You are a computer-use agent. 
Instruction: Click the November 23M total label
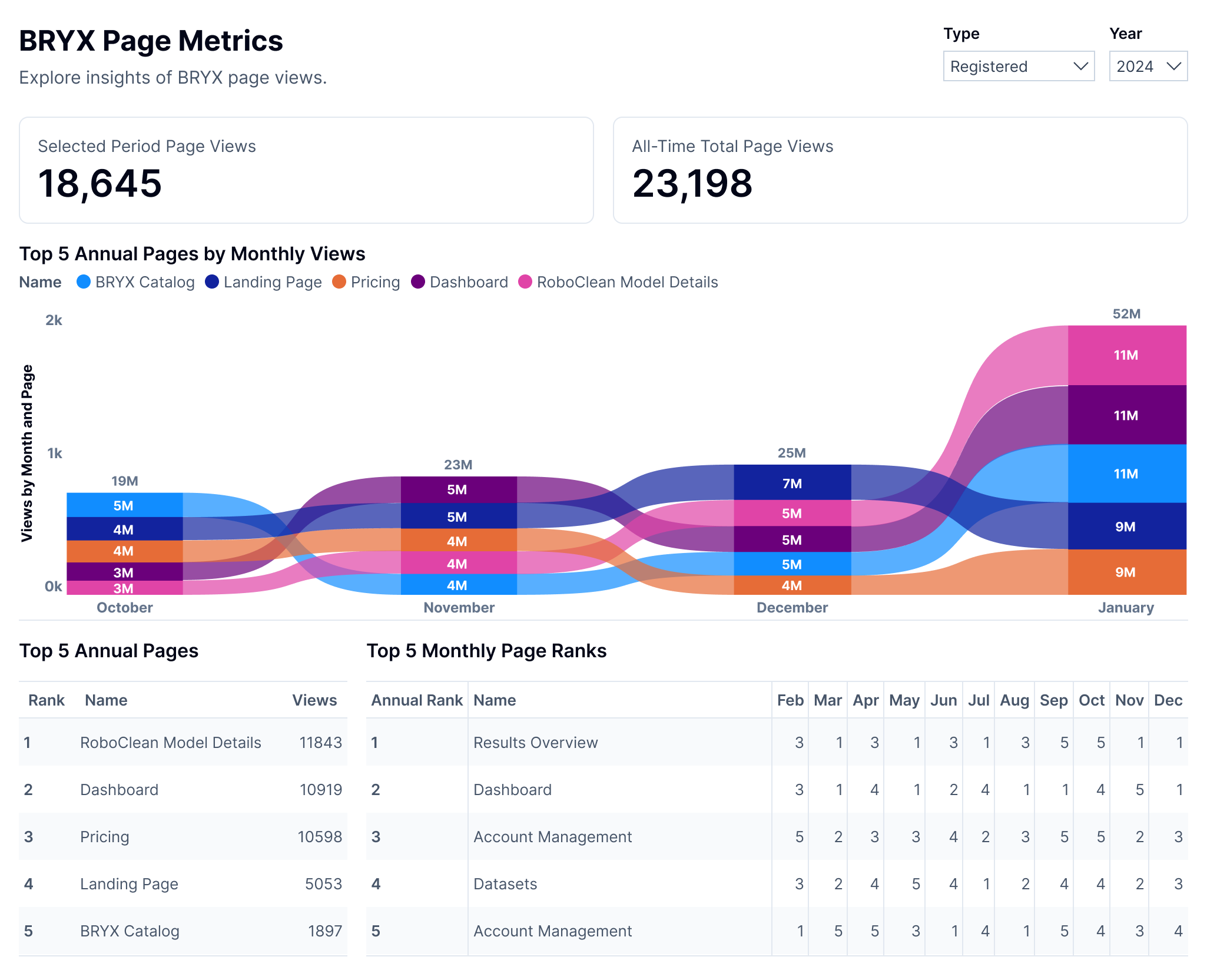458,465
